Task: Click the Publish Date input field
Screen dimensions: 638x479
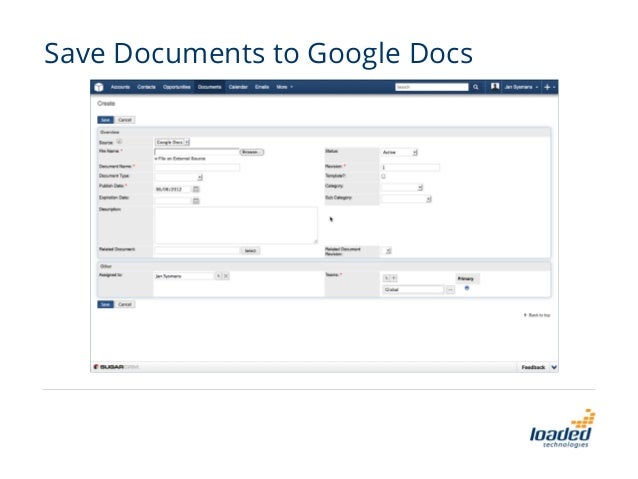Action: (173, 189)
